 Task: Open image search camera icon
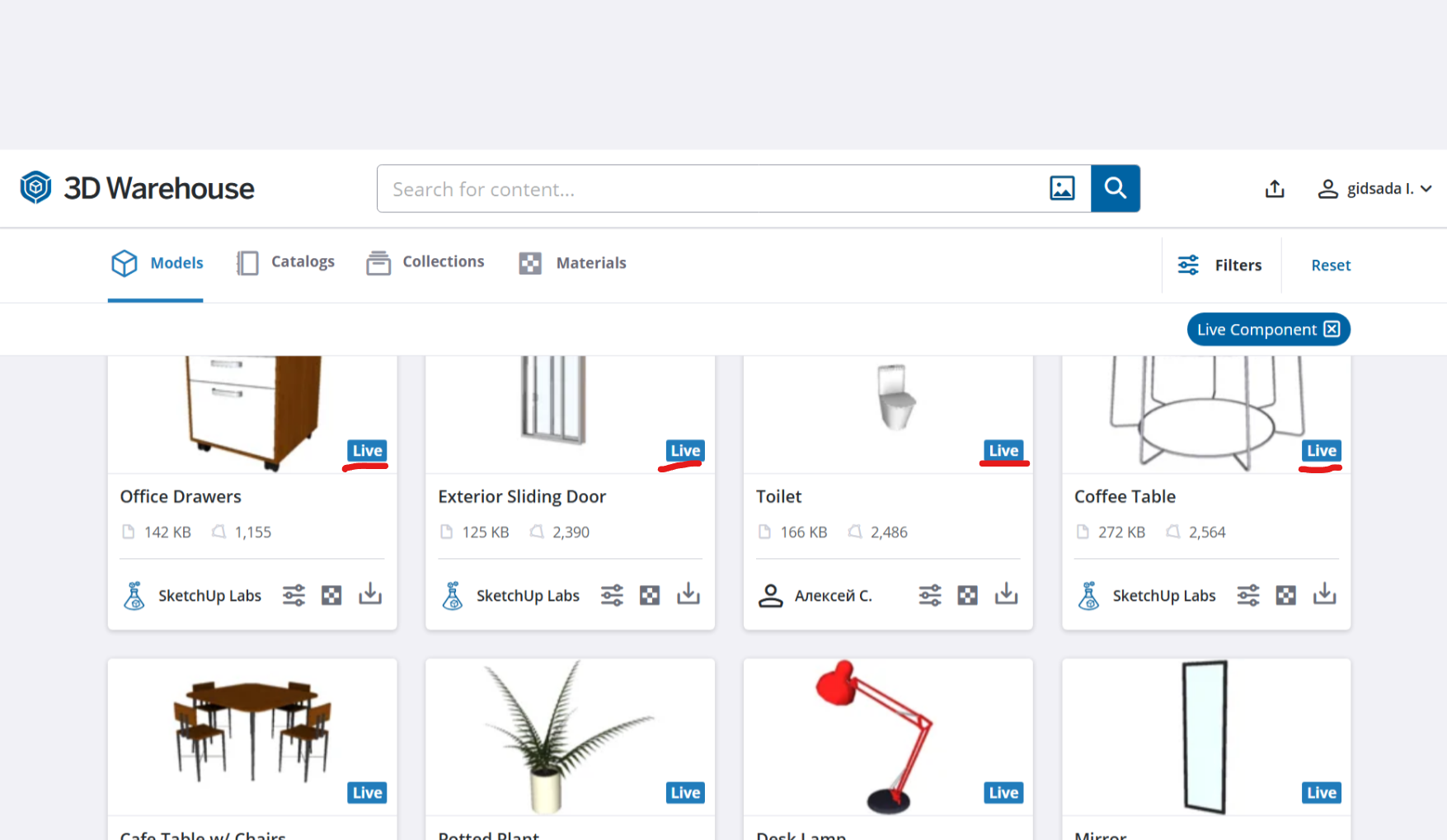click(x=1062, y=189)
